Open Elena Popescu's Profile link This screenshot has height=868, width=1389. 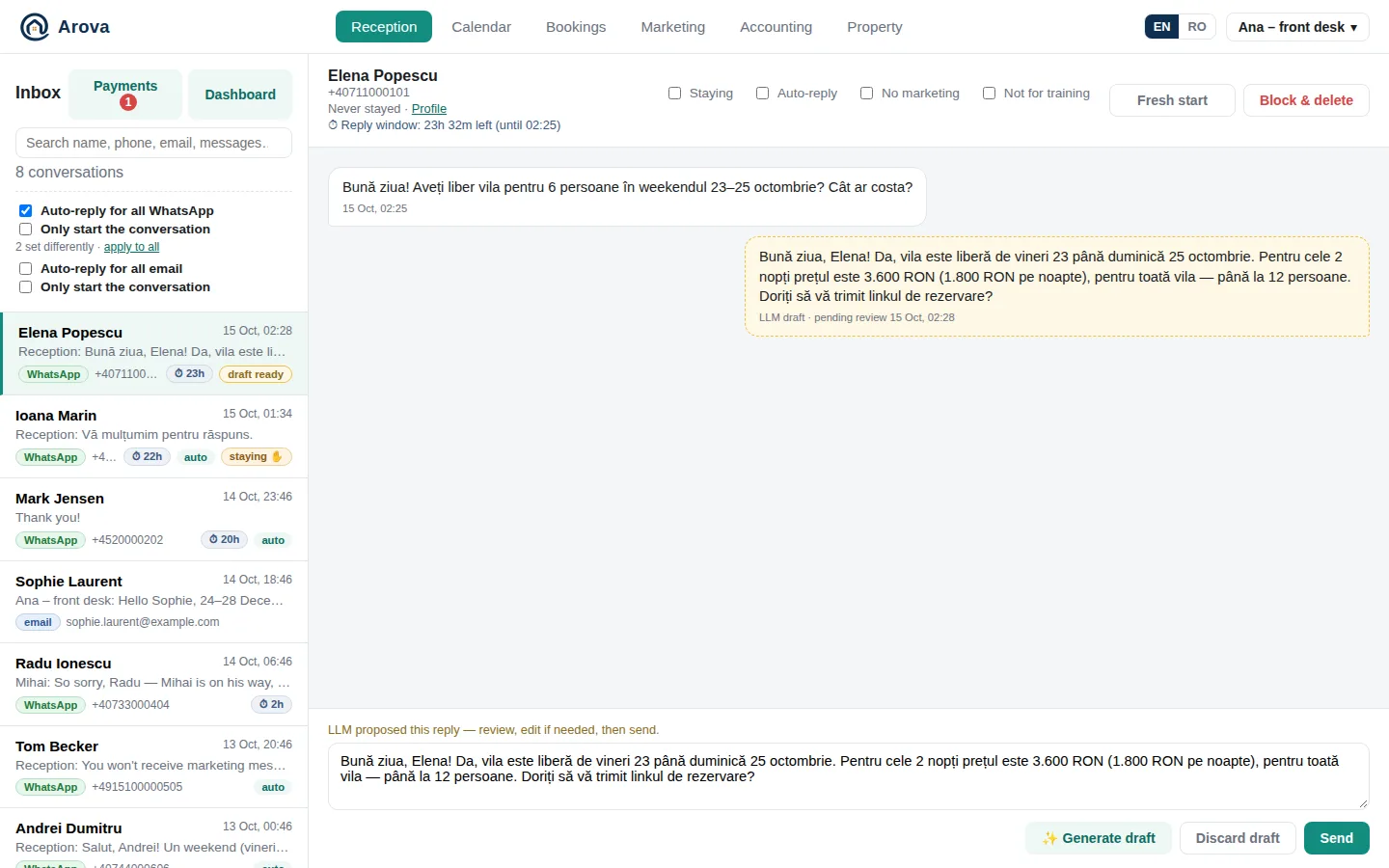[429, 109]
